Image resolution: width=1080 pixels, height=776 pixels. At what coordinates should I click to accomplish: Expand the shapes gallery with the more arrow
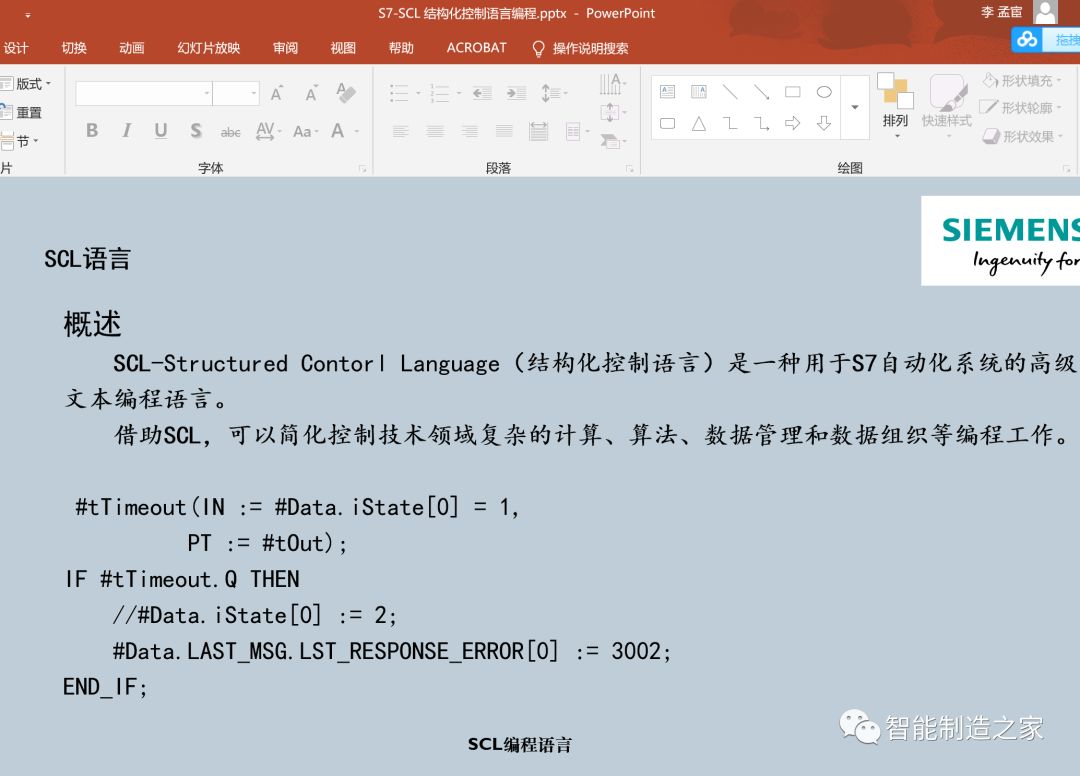pyautogui.click(x=855, y=108)
